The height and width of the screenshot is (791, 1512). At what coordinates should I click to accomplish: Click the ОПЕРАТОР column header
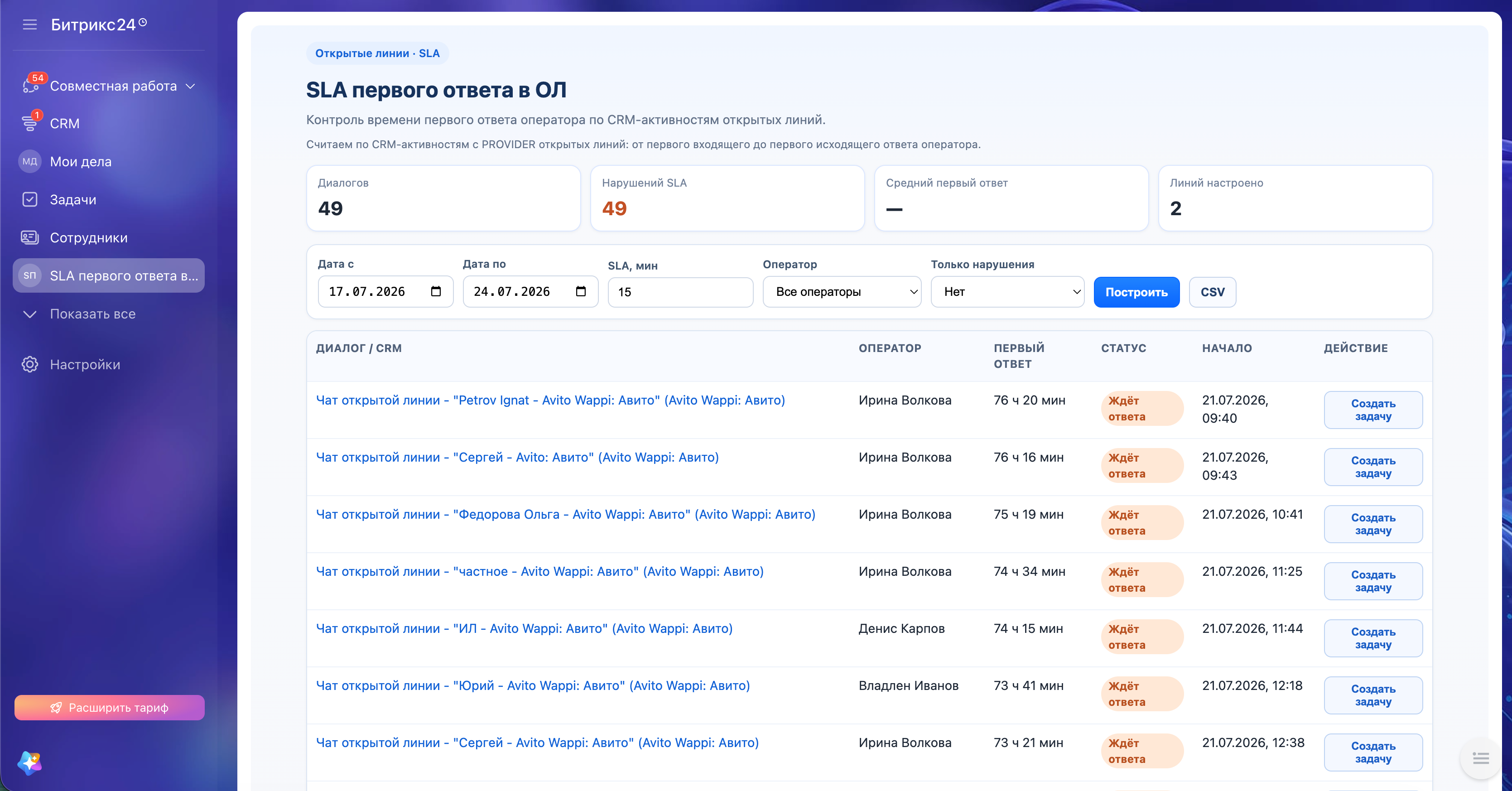[890, 348]
